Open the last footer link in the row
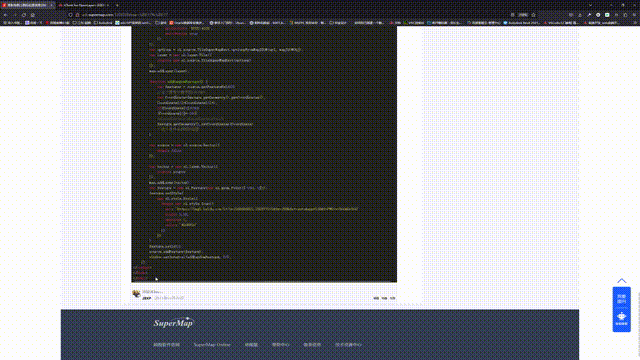 (348, 345)
